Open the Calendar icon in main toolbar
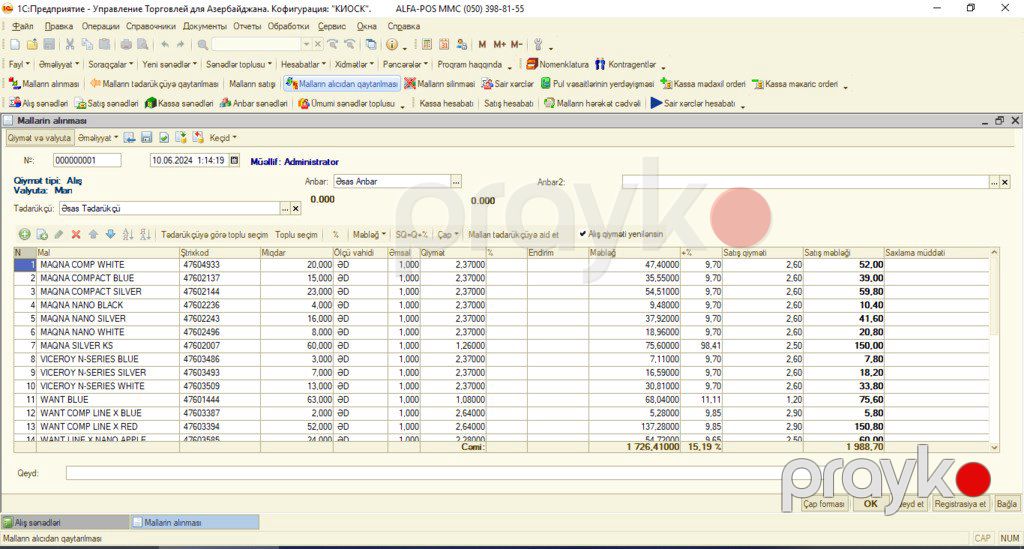Viewport: 1024px width, 549px height. pyautogui.click(x=444, y=44)
